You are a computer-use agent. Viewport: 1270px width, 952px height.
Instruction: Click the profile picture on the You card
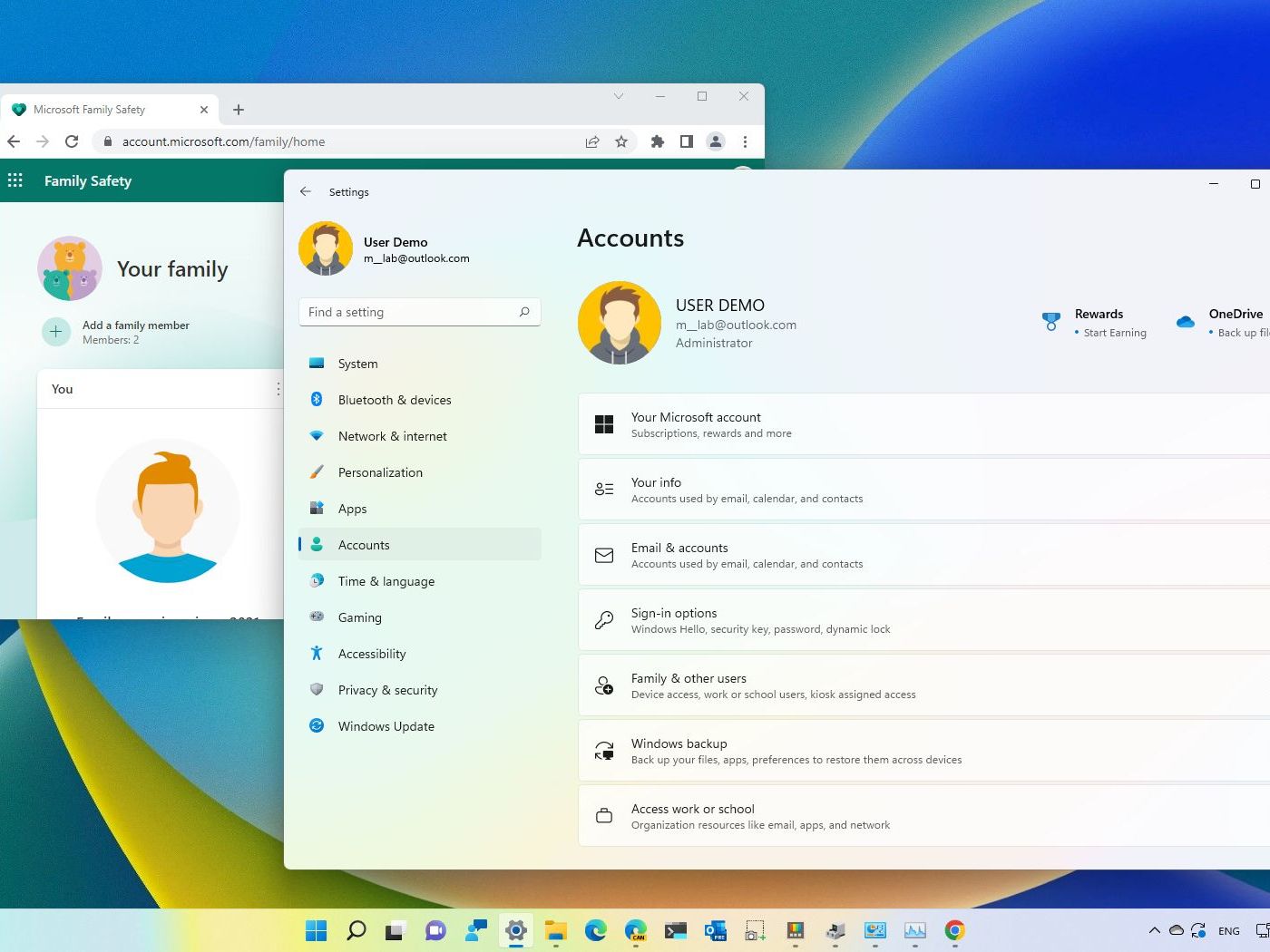coord(168,511)
